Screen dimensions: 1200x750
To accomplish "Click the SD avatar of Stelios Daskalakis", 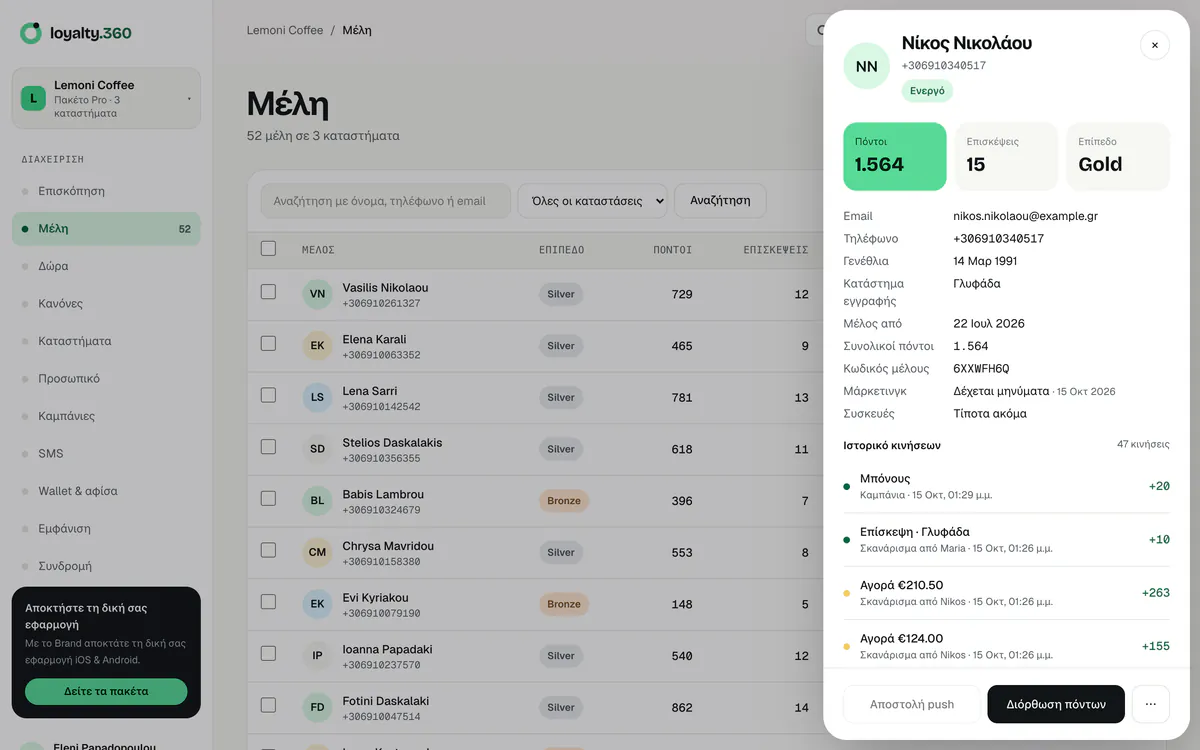I will pos(317,449).
